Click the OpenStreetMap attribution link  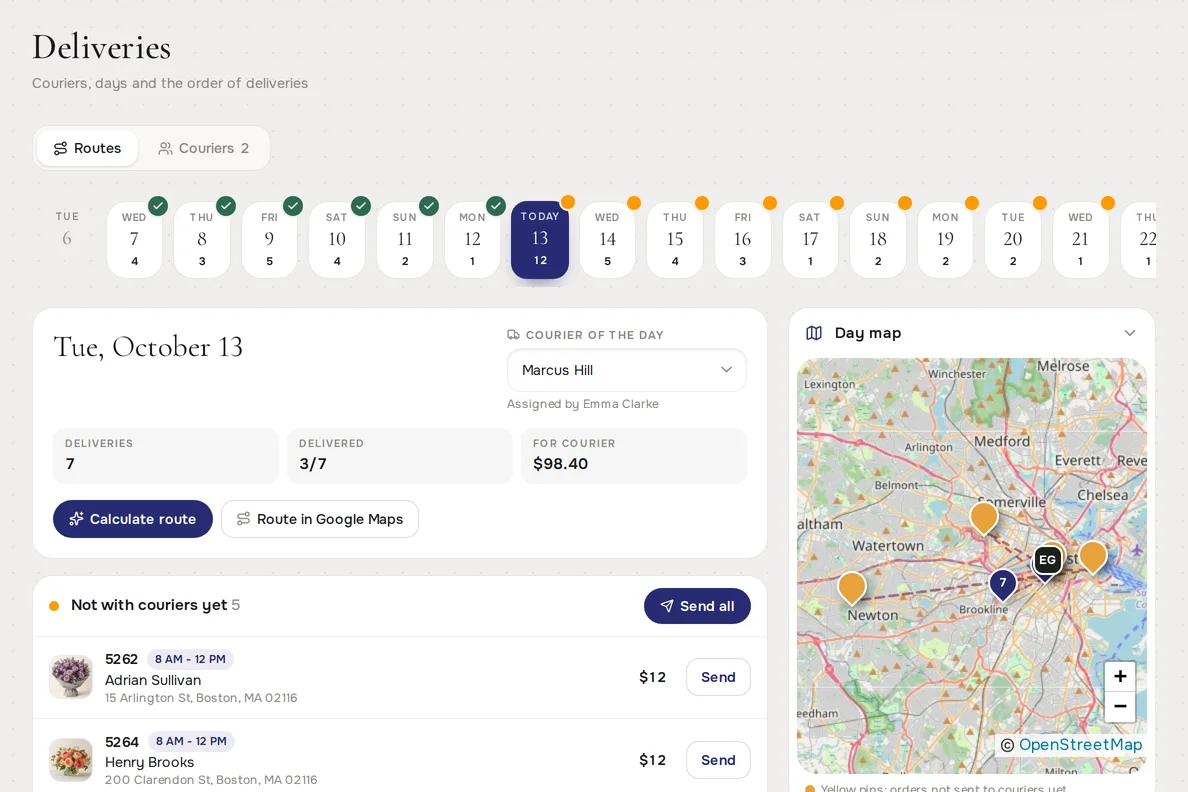1080,744
